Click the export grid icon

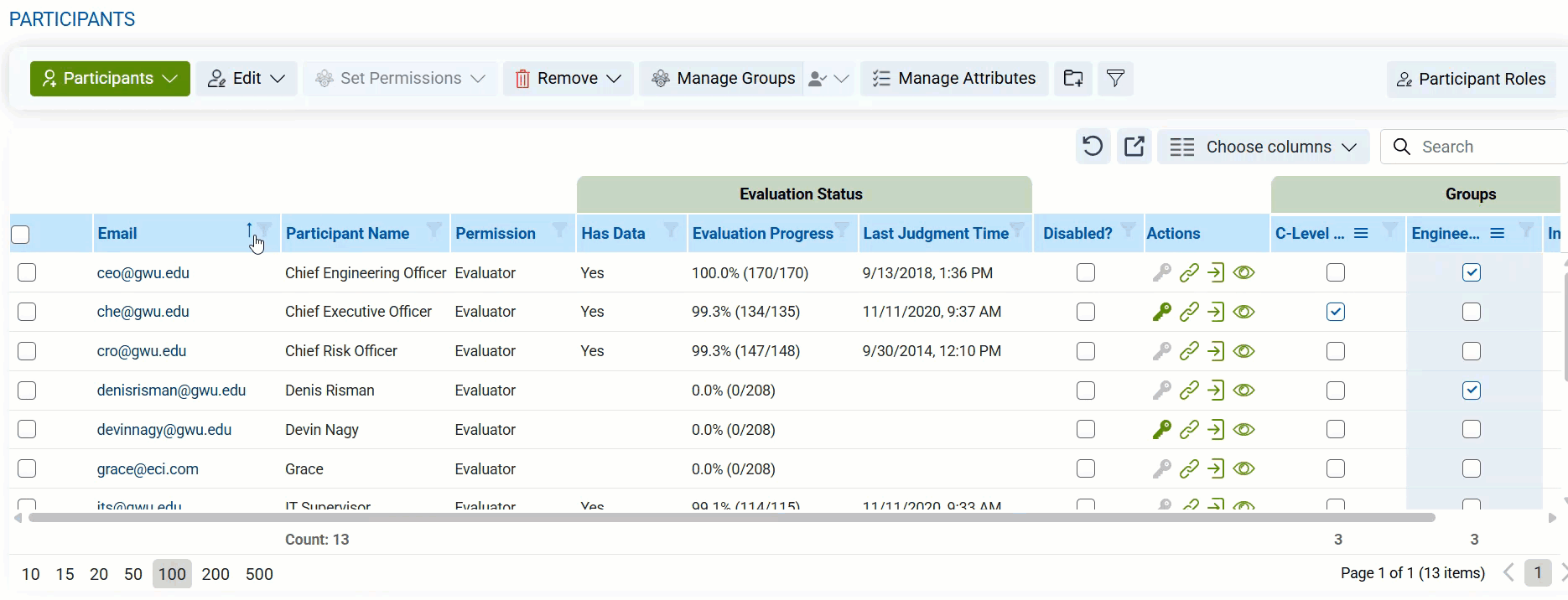coord(1134,147)
